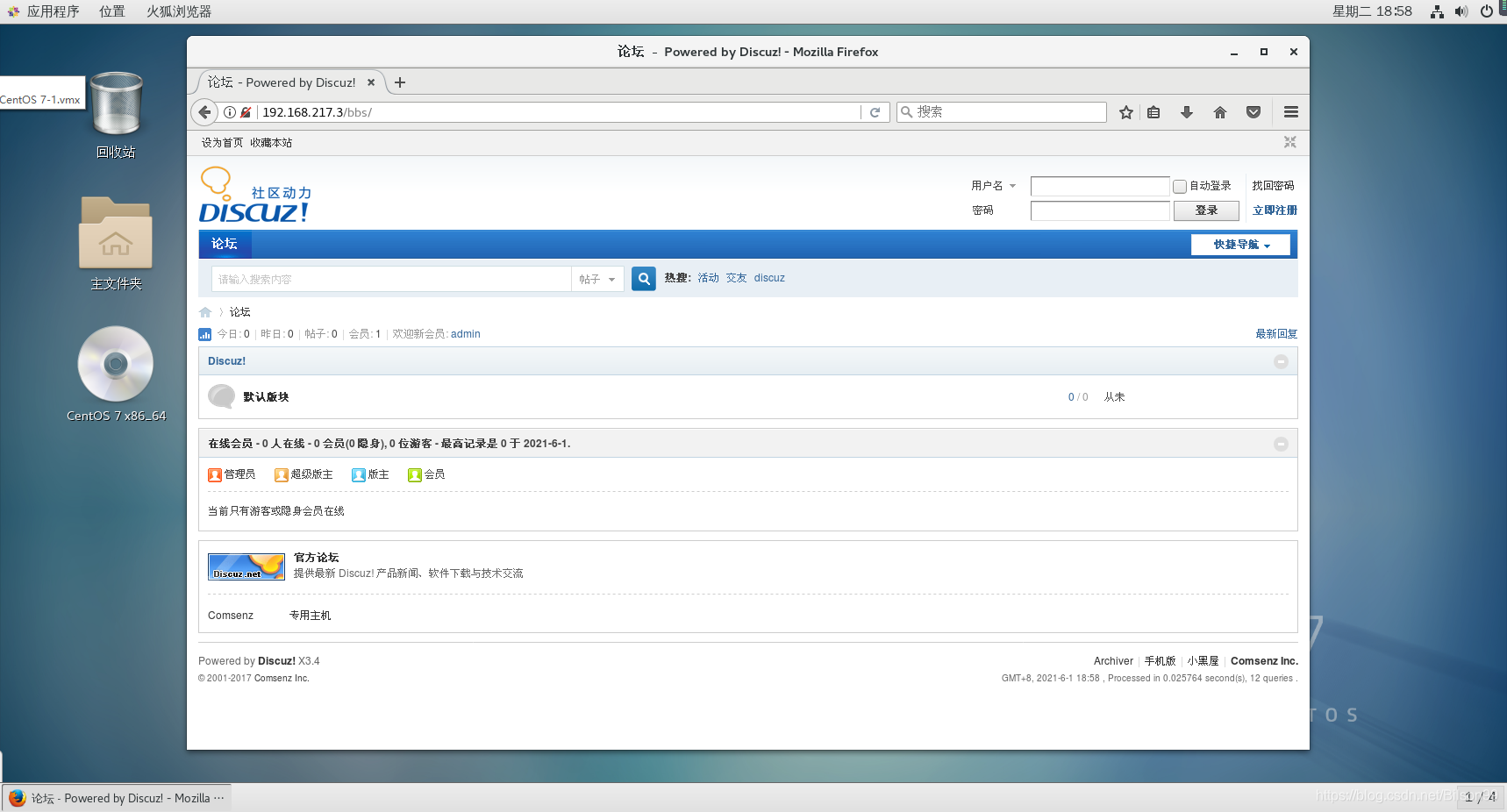Click the 登录 button
Viewport: 1507px width, 812px height.
[1206, 210]
